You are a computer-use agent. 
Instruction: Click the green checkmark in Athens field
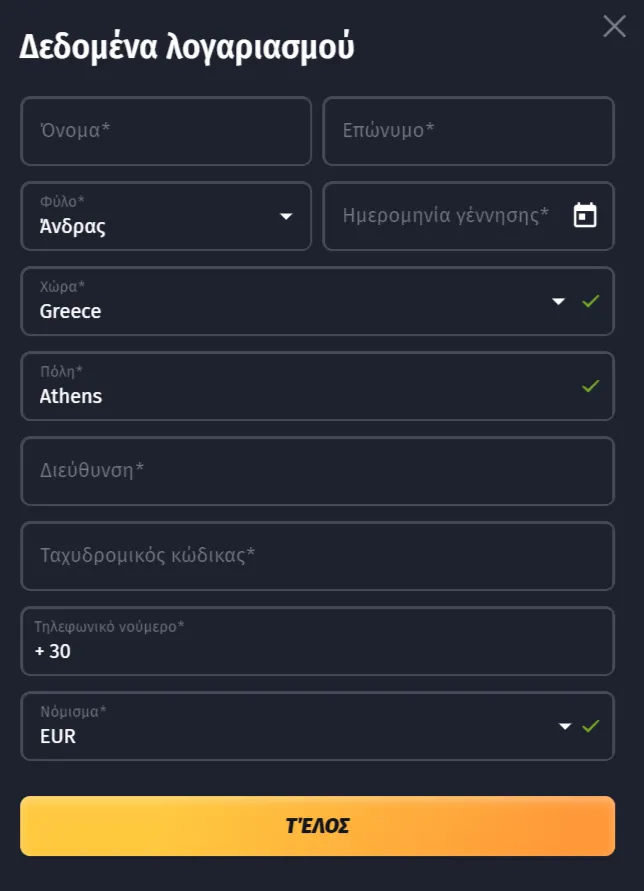click(591, 386)
